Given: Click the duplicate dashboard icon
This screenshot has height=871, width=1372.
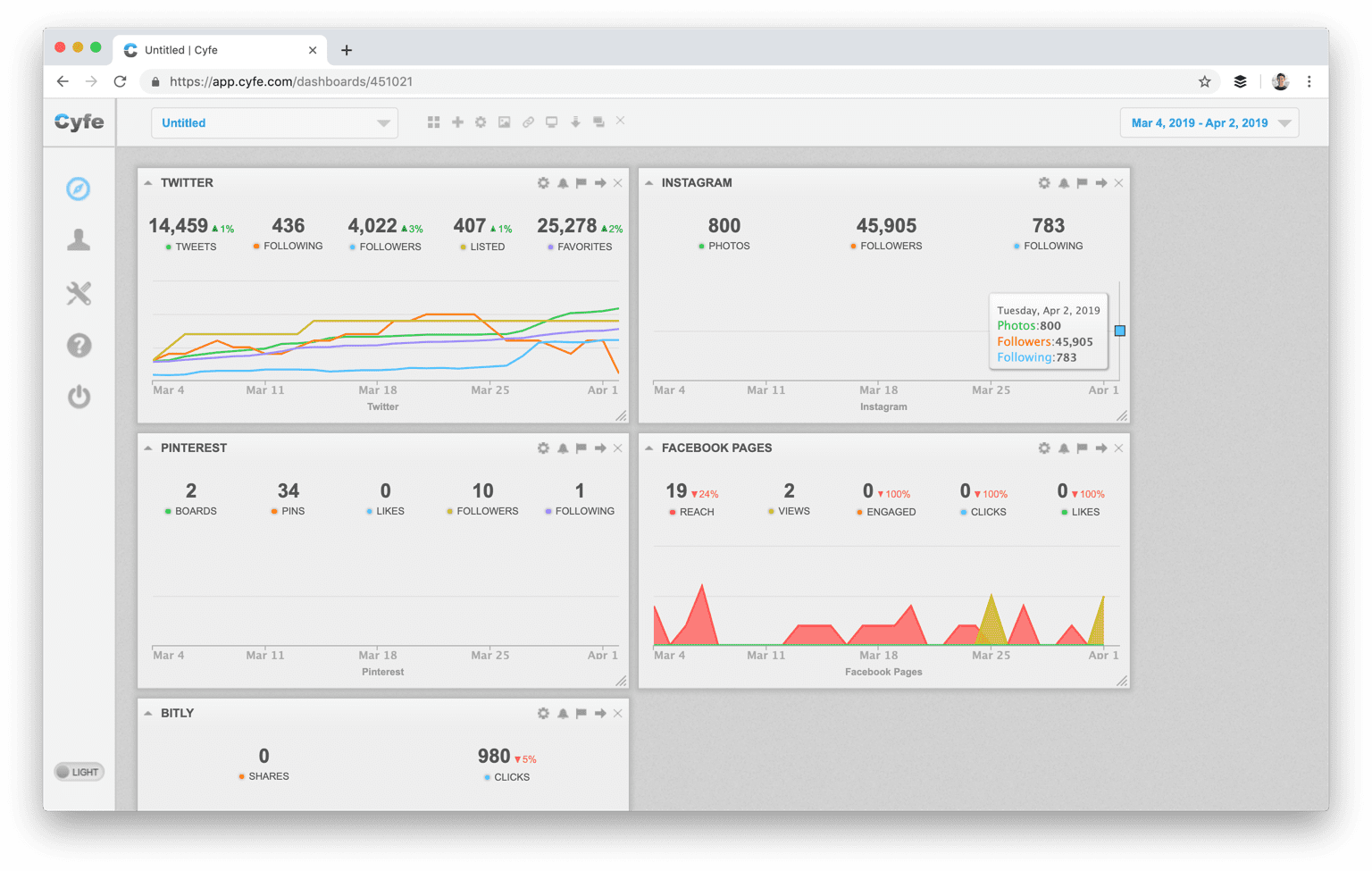Looking at the screenshot, I should click(x=598, y=122).
